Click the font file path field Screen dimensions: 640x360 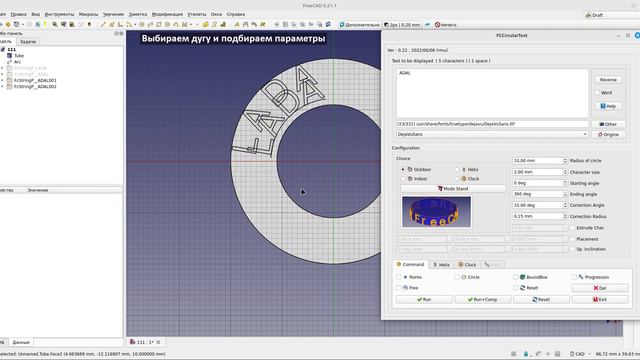(492, 124)
